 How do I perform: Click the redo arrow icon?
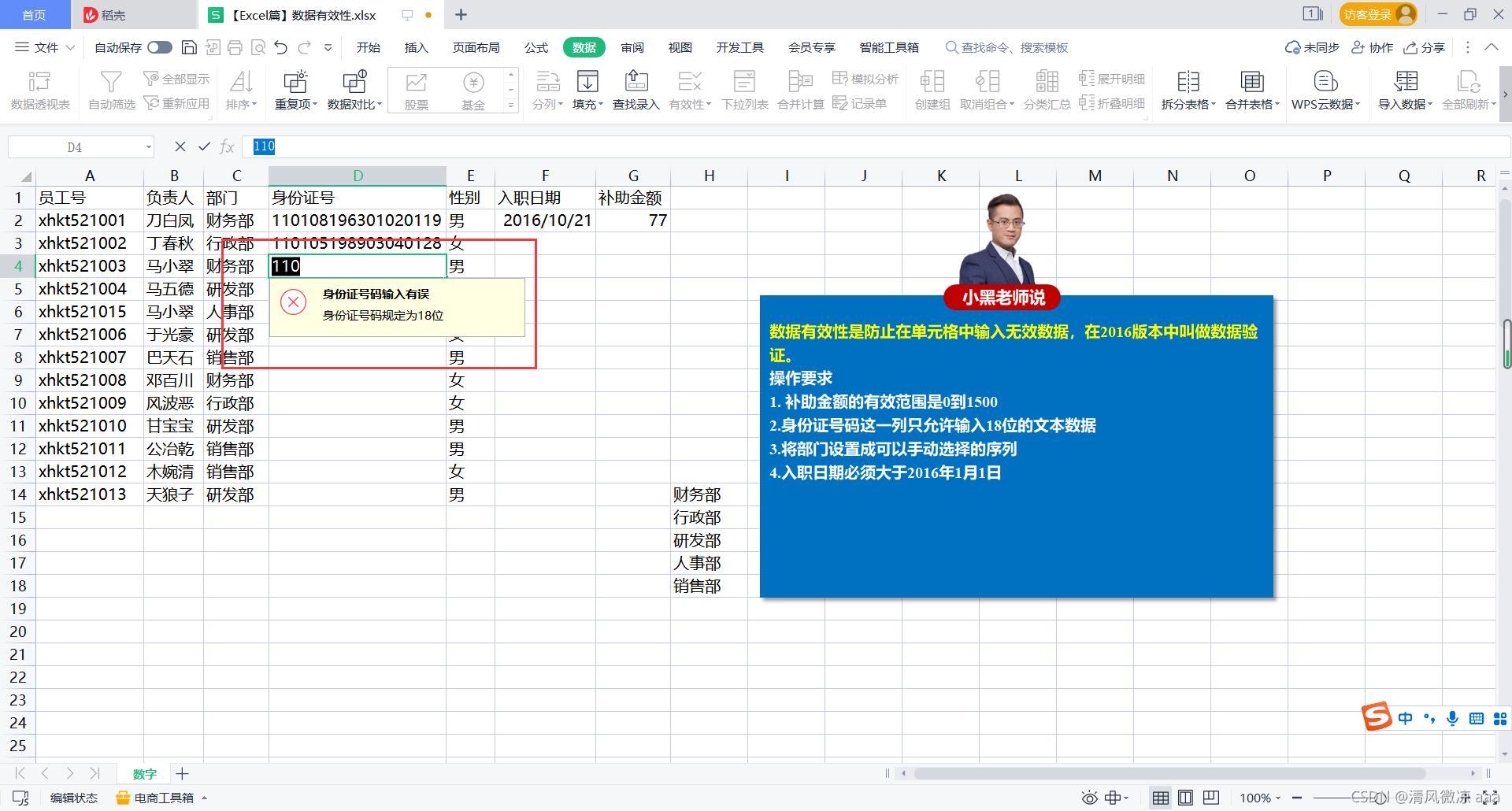[x=305, y=47]
